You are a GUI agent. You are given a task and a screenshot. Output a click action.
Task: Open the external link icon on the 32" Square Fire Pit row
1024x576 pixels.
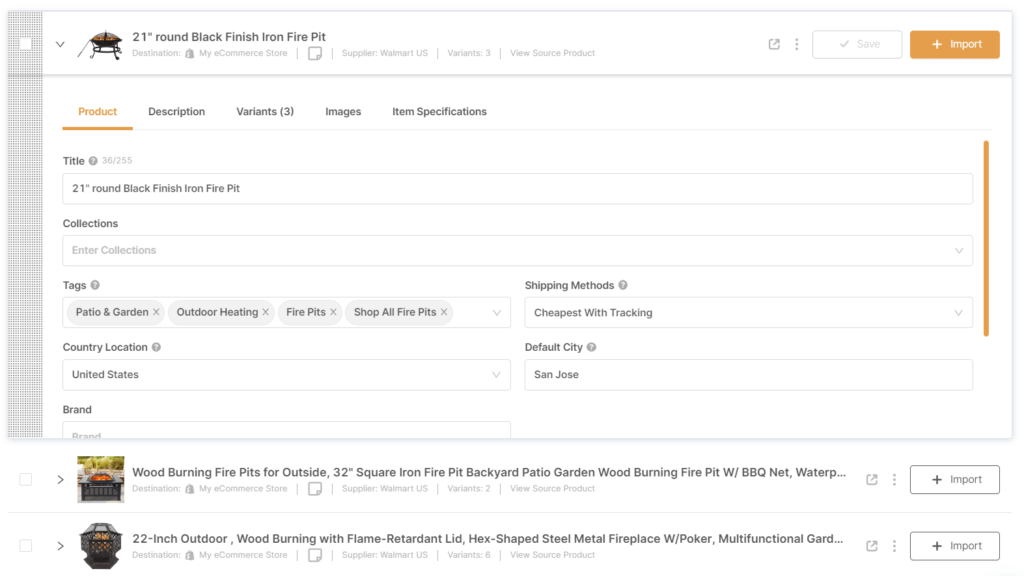click(x=874, y=479)
